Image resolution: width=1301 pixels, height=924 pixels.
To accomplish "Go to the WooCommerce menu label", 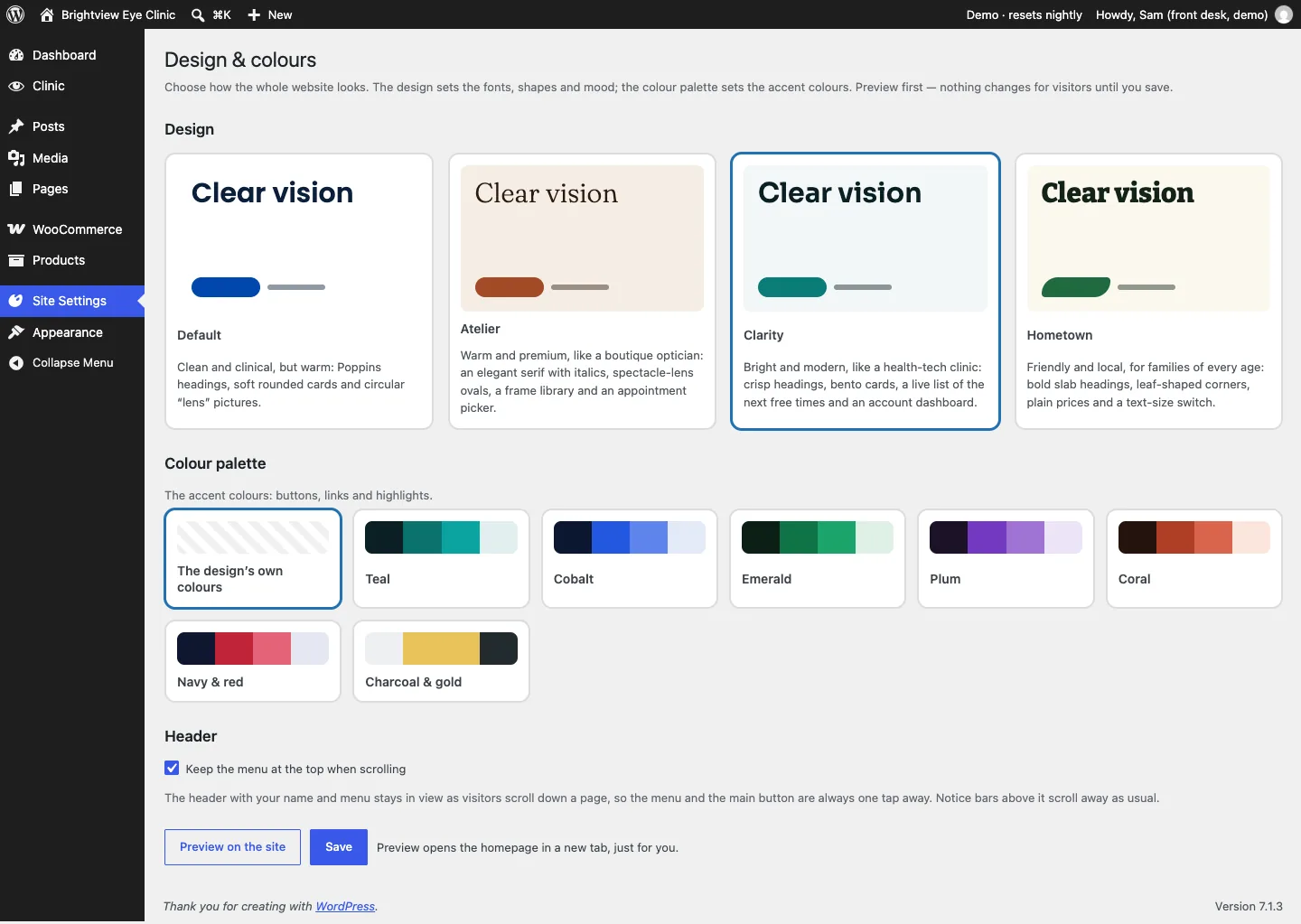I will coord(77,229).
